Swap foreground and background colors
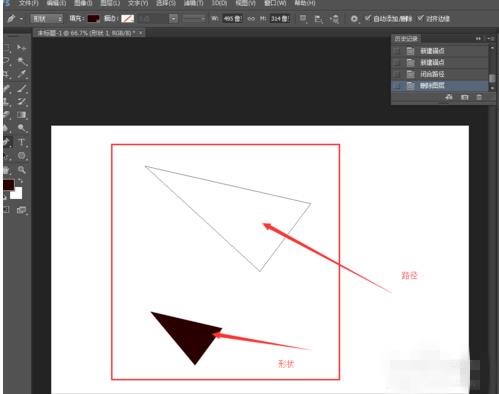This screenshot has height=394, width=499. (x=20, y=180)
